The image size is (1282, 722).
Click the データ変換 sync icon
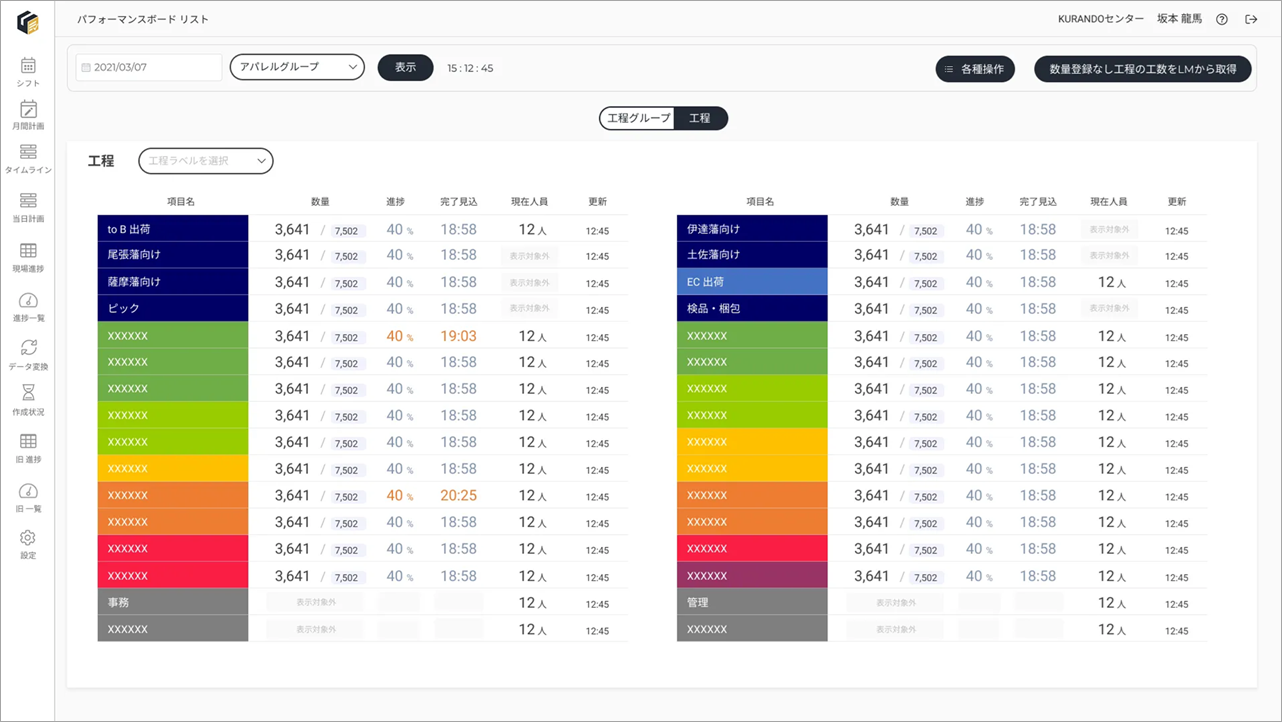28,348
